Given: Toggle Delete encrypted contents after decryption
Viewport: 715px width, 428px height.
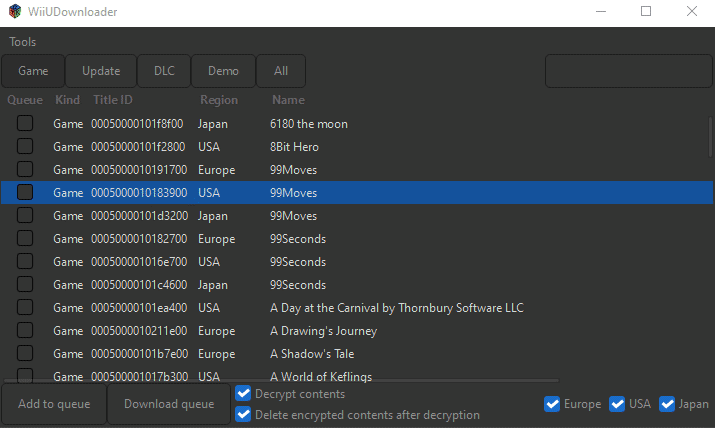Looking at the screenshot, I should 243,414.
